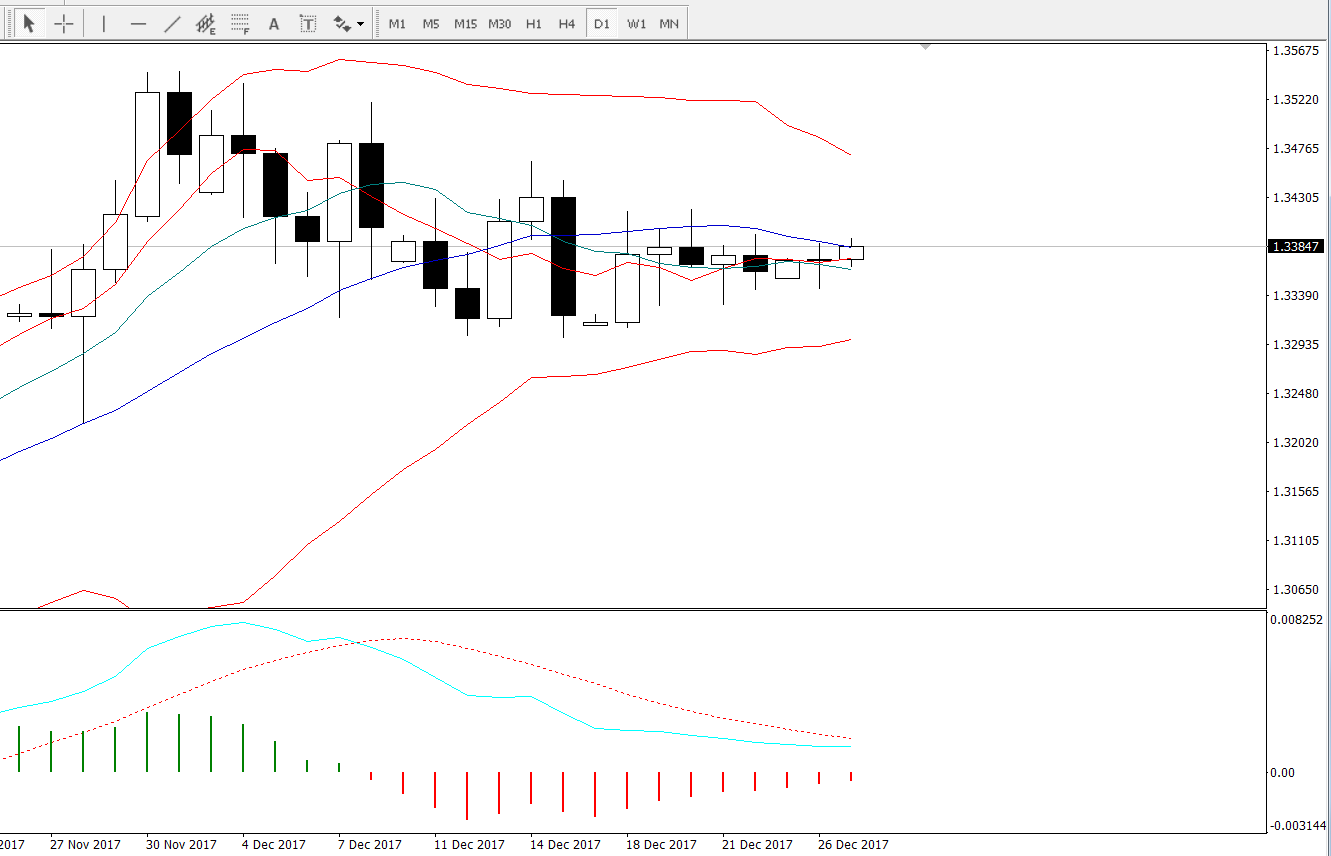Image resolution: width=1331 pixels, height=856 pixels.
Task: Toggle the active D1 daily timeframe
Action: pyautogui.click(x=601, y=24)
